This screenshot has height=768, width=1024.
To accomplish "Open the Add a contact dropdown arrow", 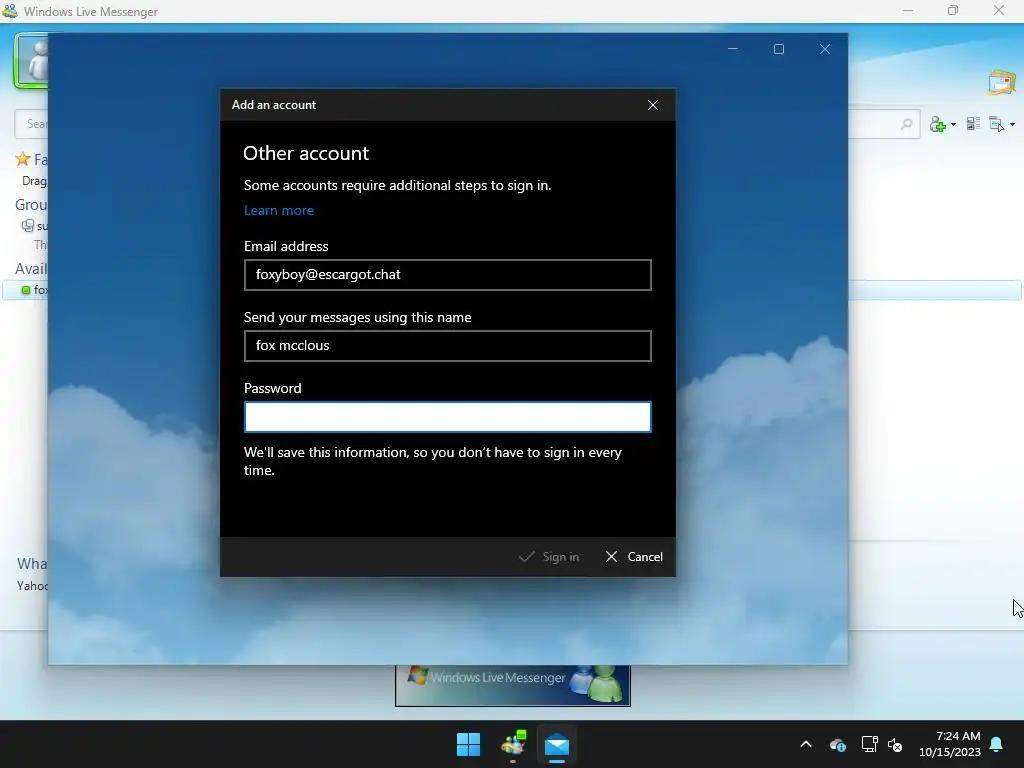I will coord(953,124).
